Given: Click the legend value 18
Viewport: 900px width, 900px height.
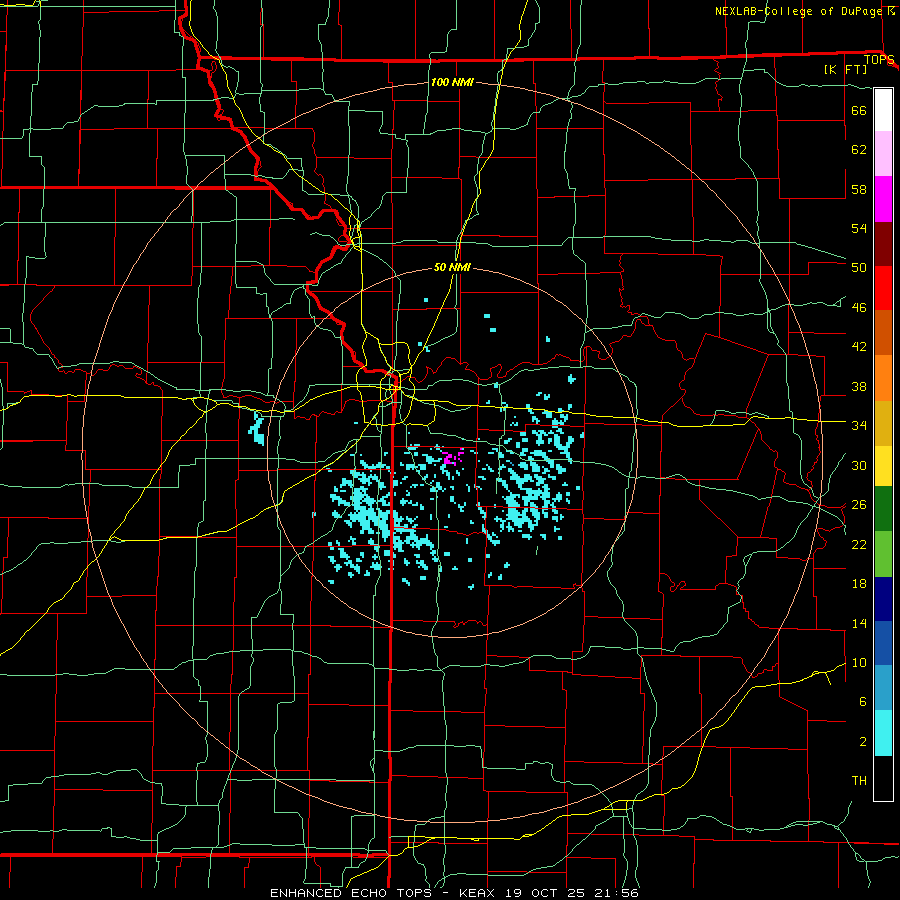Looking at the screenshot, I should pyautogui.click(x=859, y=584).
